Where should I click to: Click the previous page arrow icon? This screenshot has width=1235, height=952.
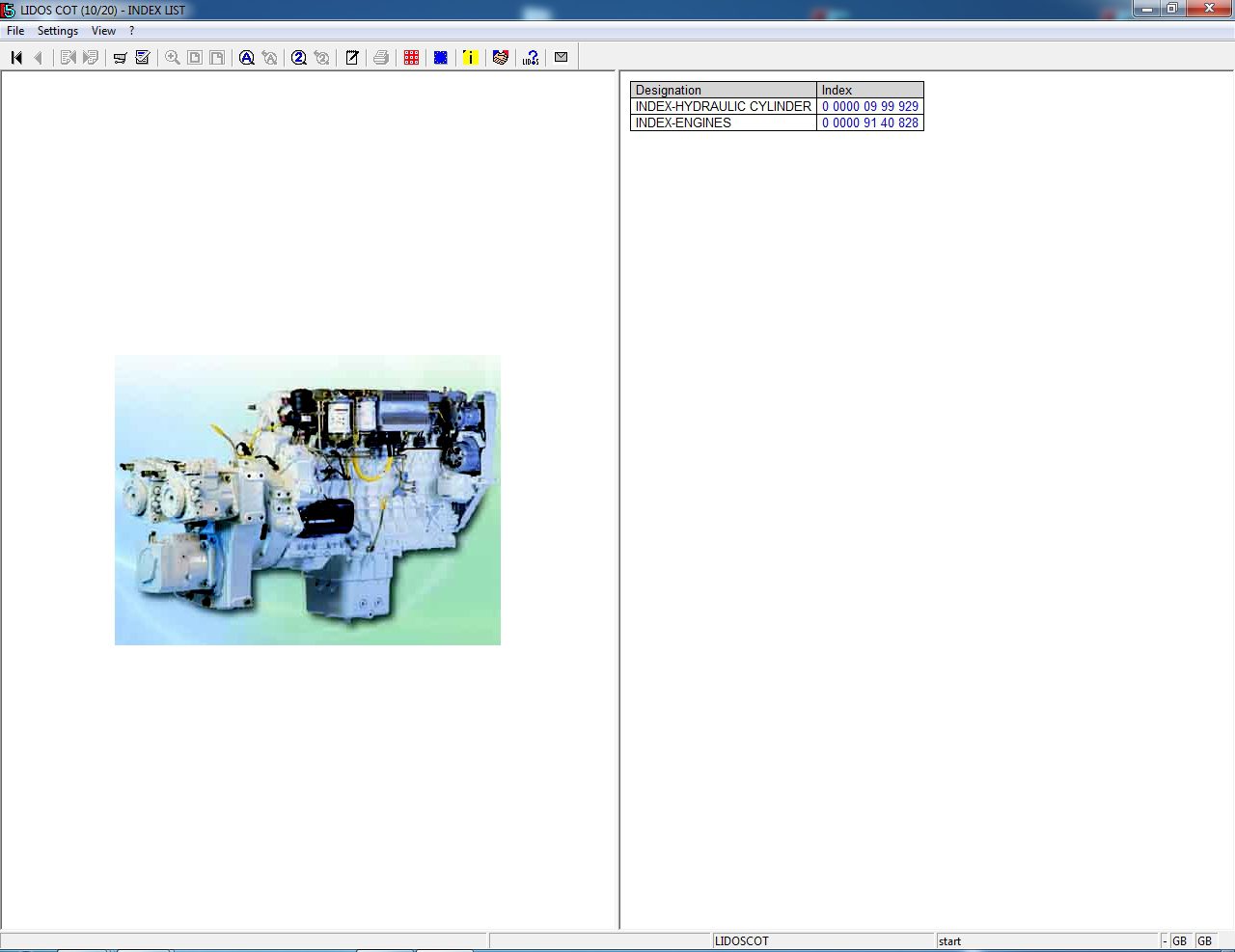coord(37,57)
